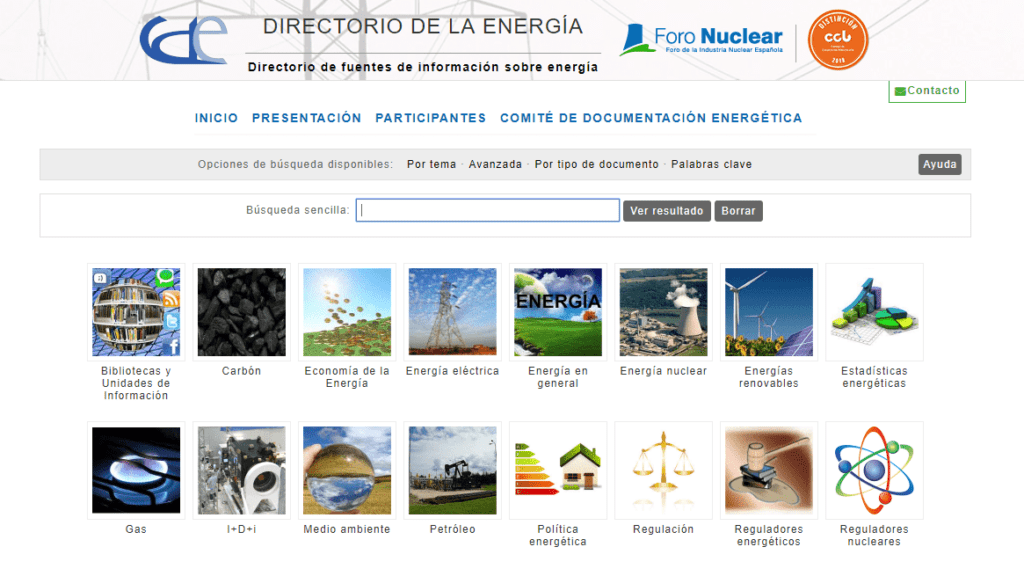
Task: Choose the Avanzada search option
Action: point(495,165)
